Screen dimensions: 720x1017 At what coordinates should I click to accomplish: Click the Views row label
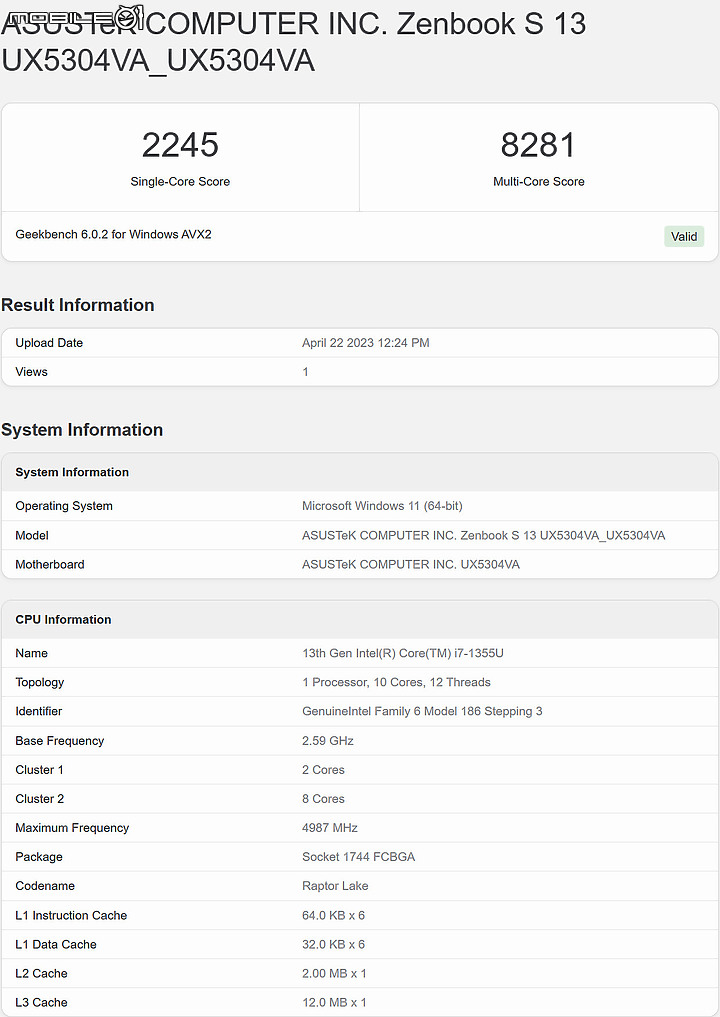[x=32, y=372]
